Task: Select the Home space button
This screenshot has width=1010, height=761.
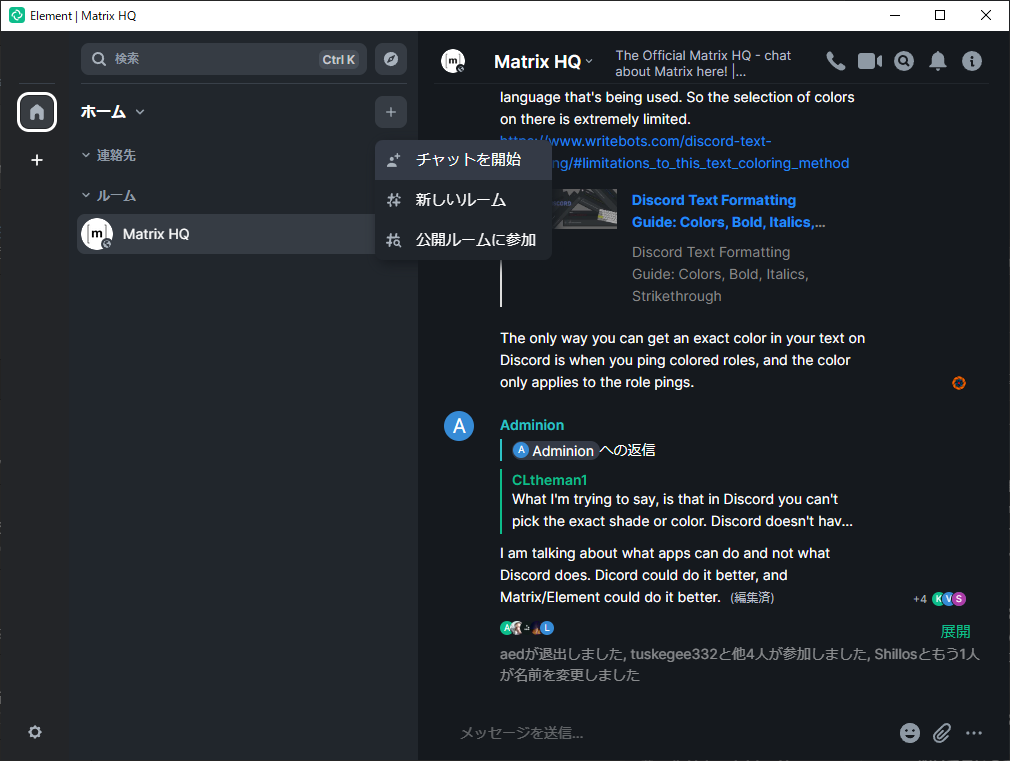Action: (x=37, y=111)
